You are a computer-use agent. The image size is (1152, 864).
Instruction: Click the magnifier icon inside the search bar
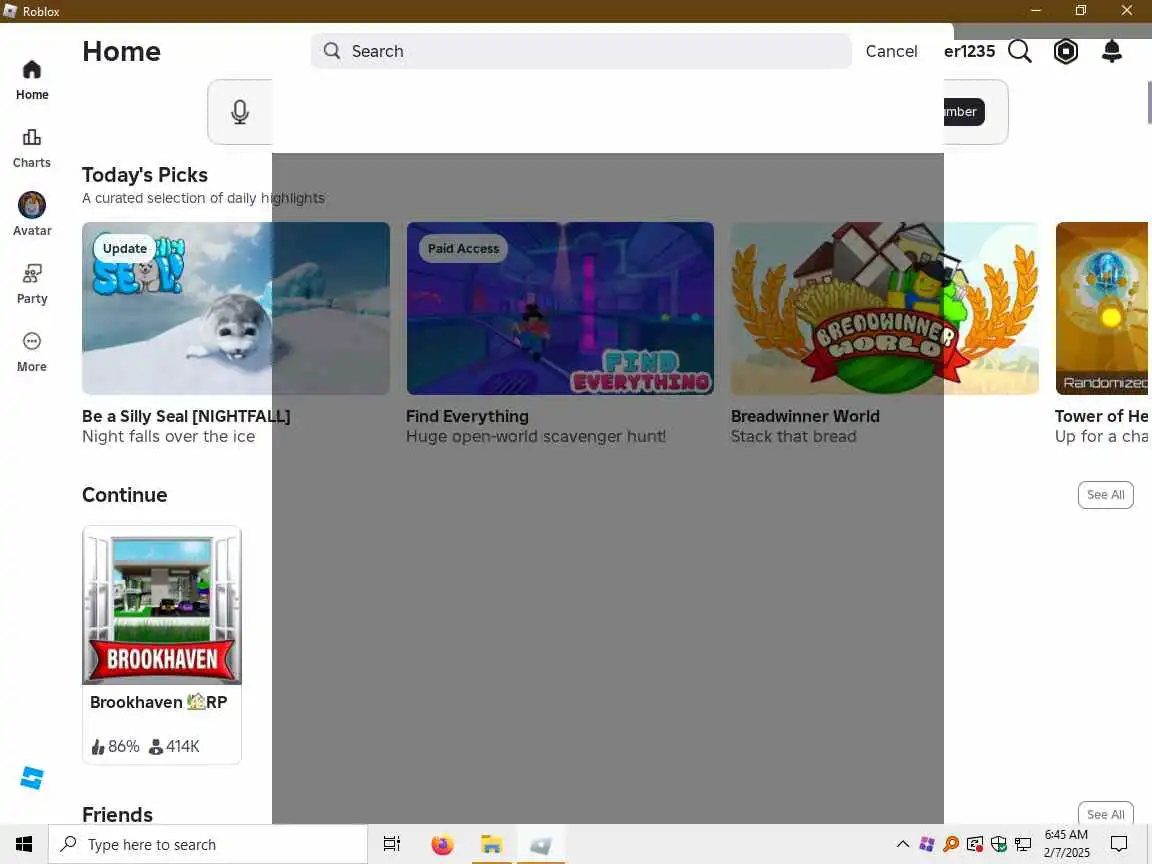coord(332,51)
